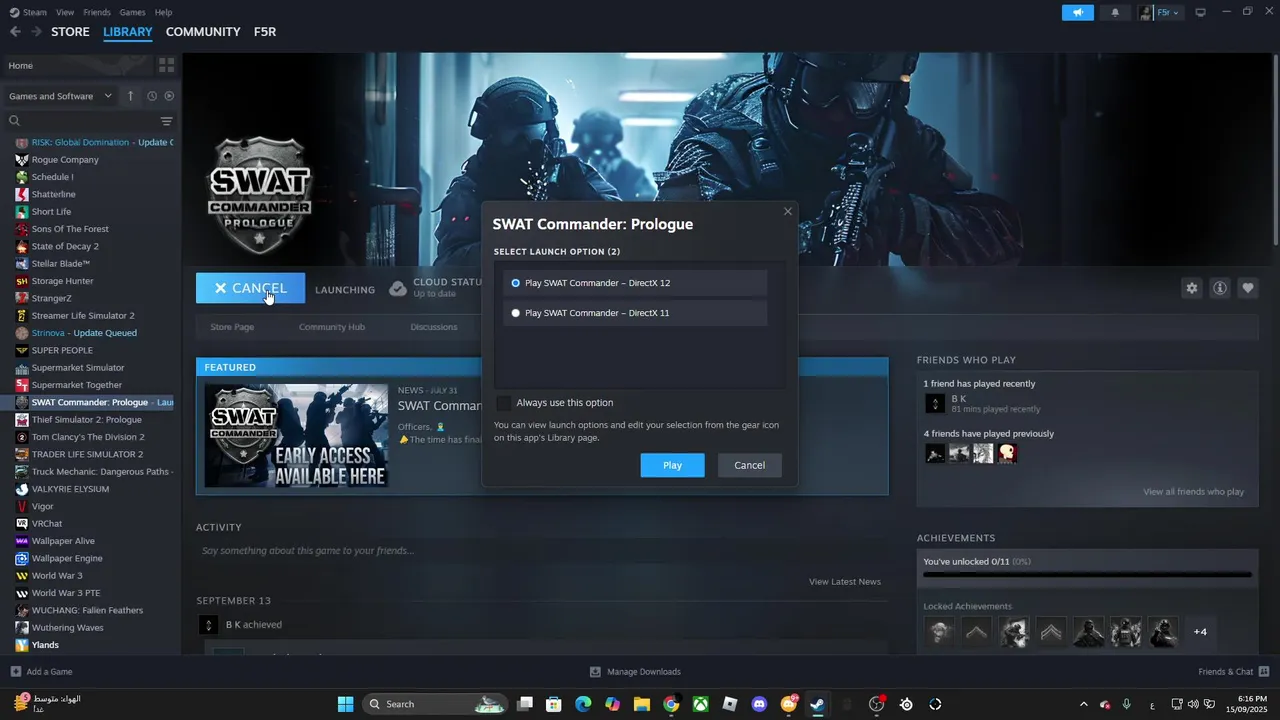The width and height of the screenshot is (1280, 720).
Task: Select Rogue Company in library list
Action: pos(65,160)
